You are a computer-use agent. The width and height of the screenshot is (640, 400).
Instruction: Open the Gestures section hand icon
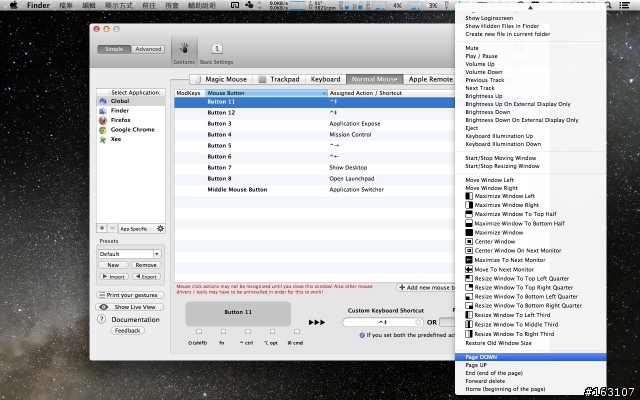[184, 48]
